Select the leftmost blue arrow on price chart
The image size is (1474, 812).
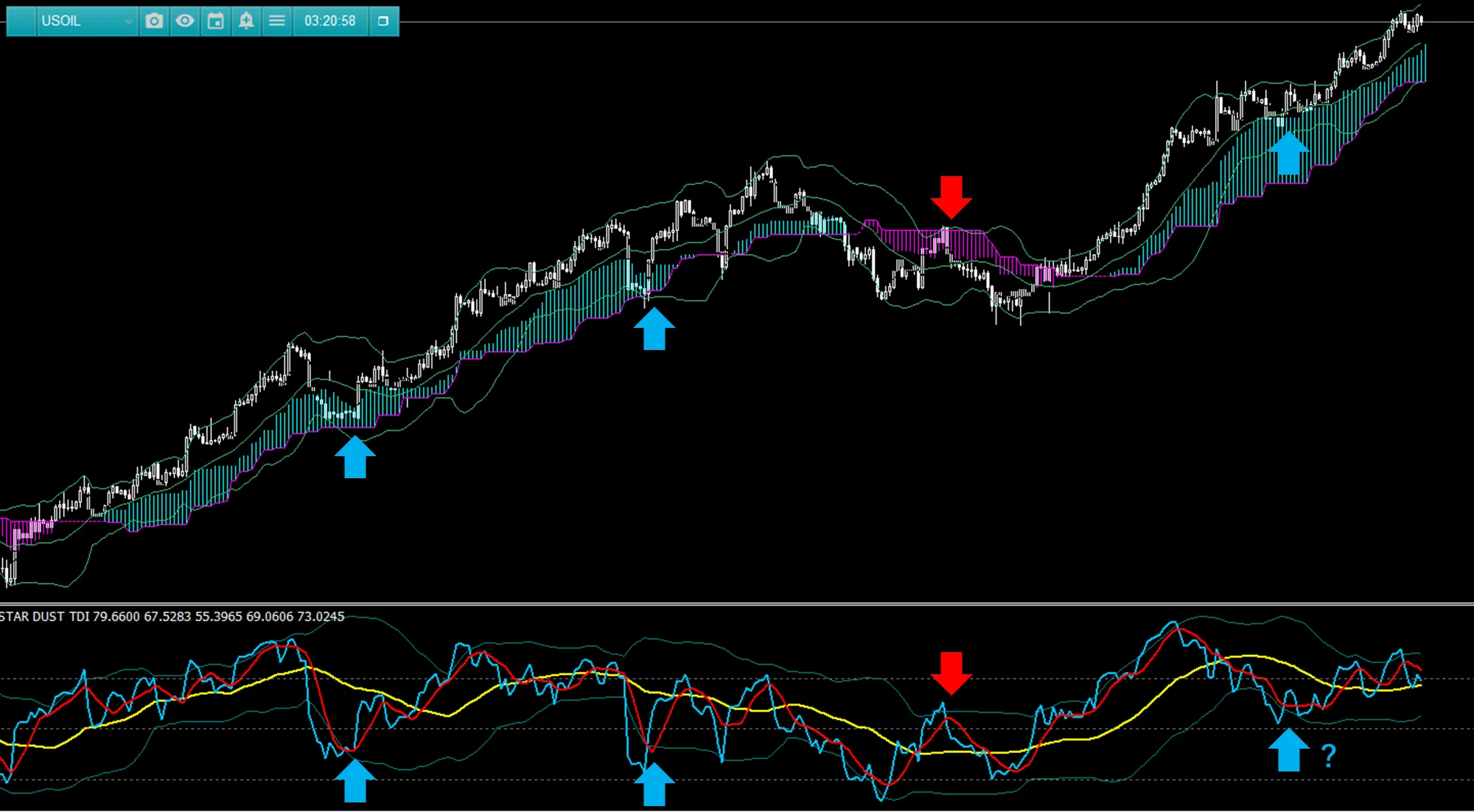[x=355, y=457]
